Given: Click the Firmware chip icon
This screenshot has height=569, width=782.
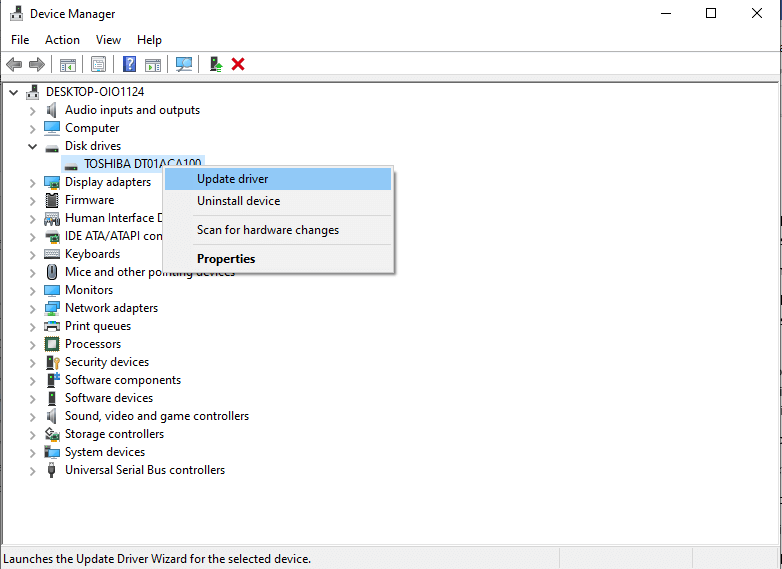Looking at the screenshot, I should (52, 200).
